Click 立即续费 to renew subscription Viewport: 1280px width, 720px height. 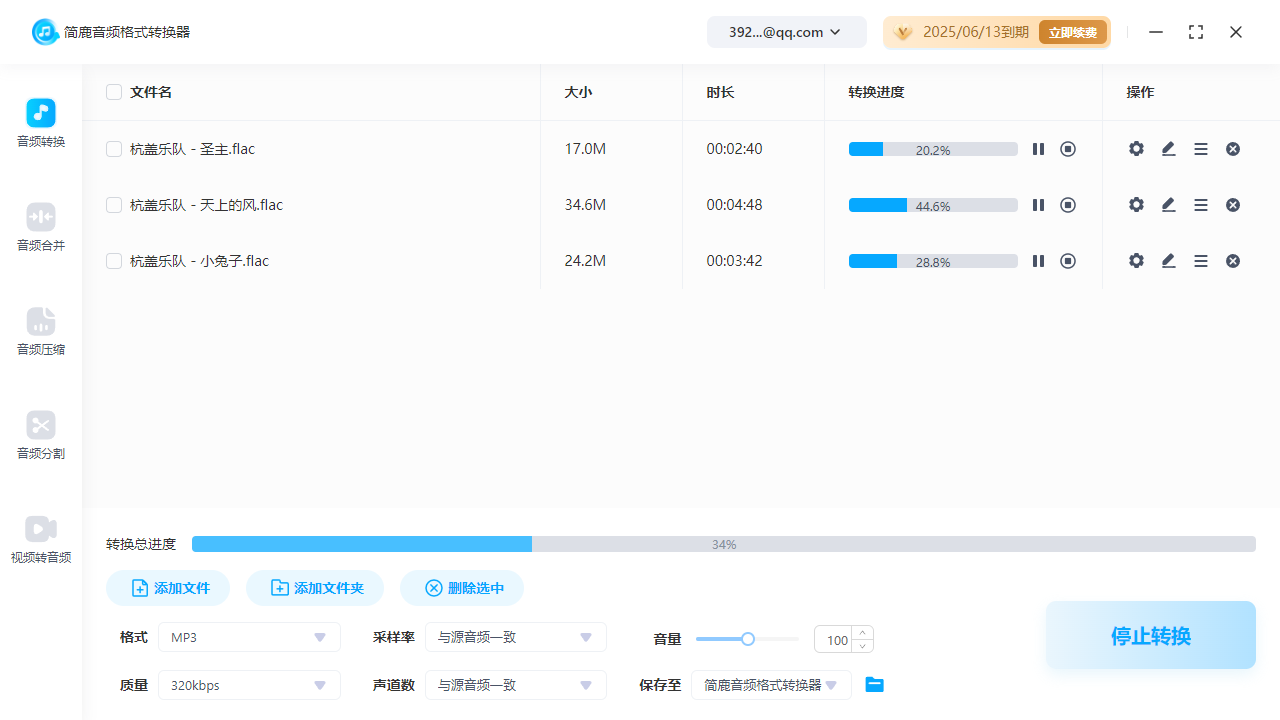pyautogui.click(x=1072, y=31)
